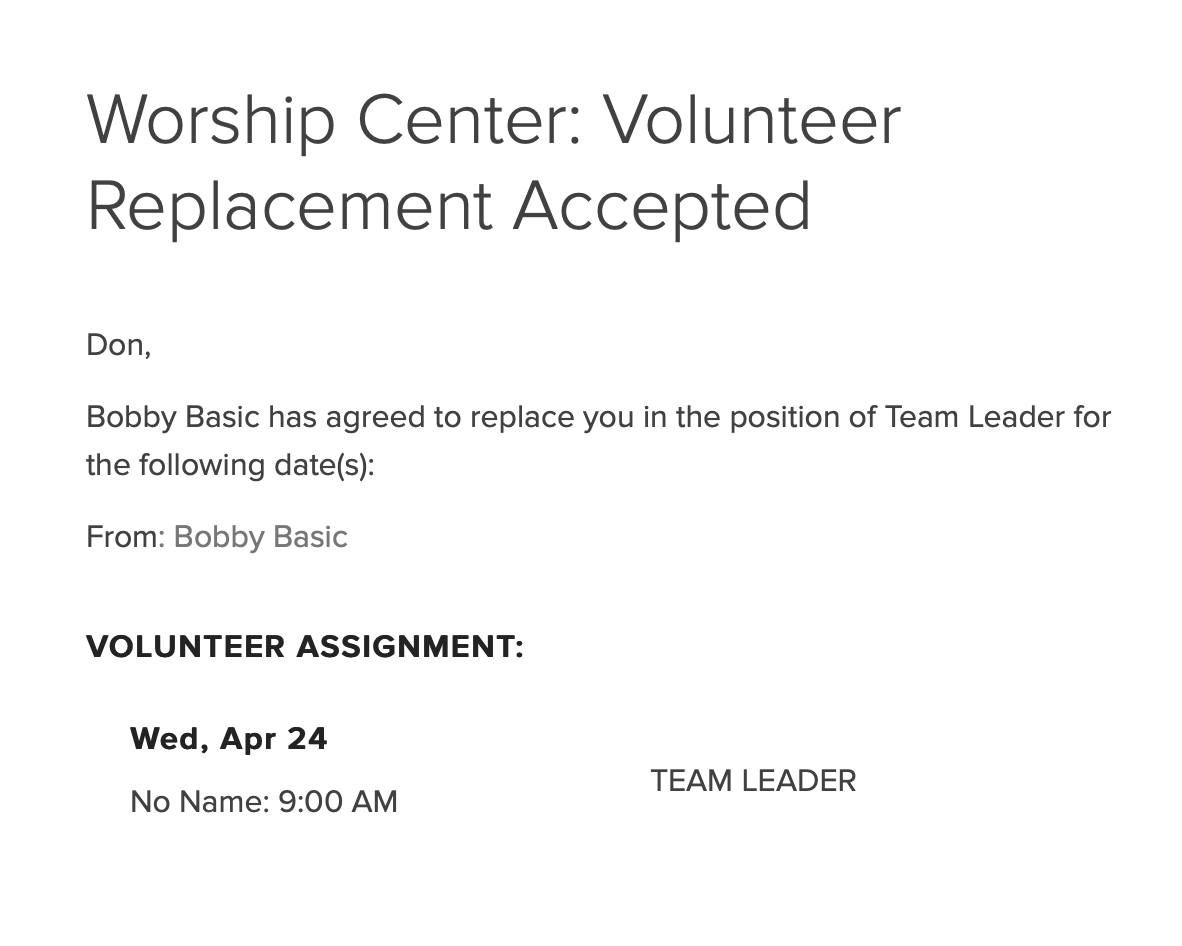Select the Don, greeting text

(x=119, y=345)
